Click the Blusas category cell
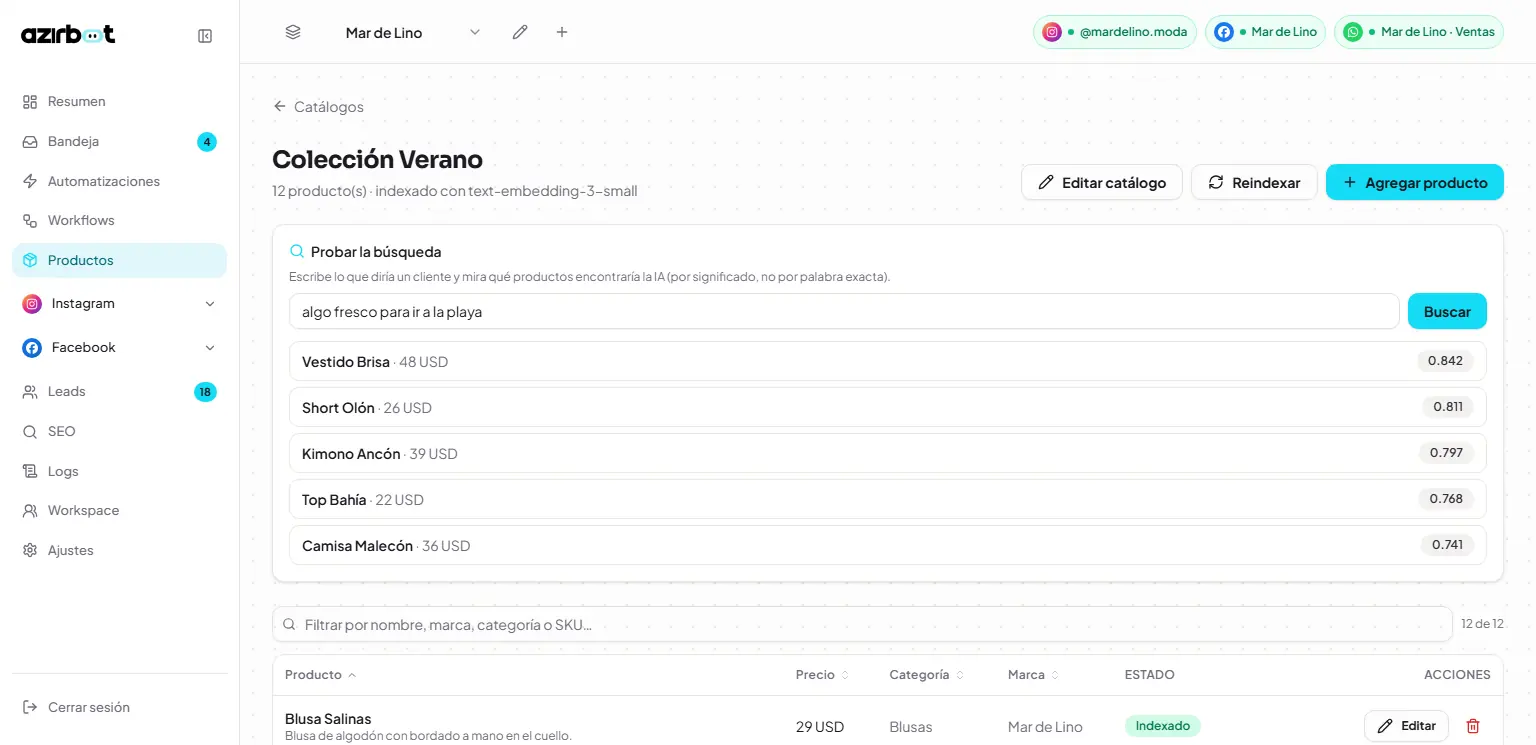This screenshot has height=745, width=1536. click(x=911, y=727)
